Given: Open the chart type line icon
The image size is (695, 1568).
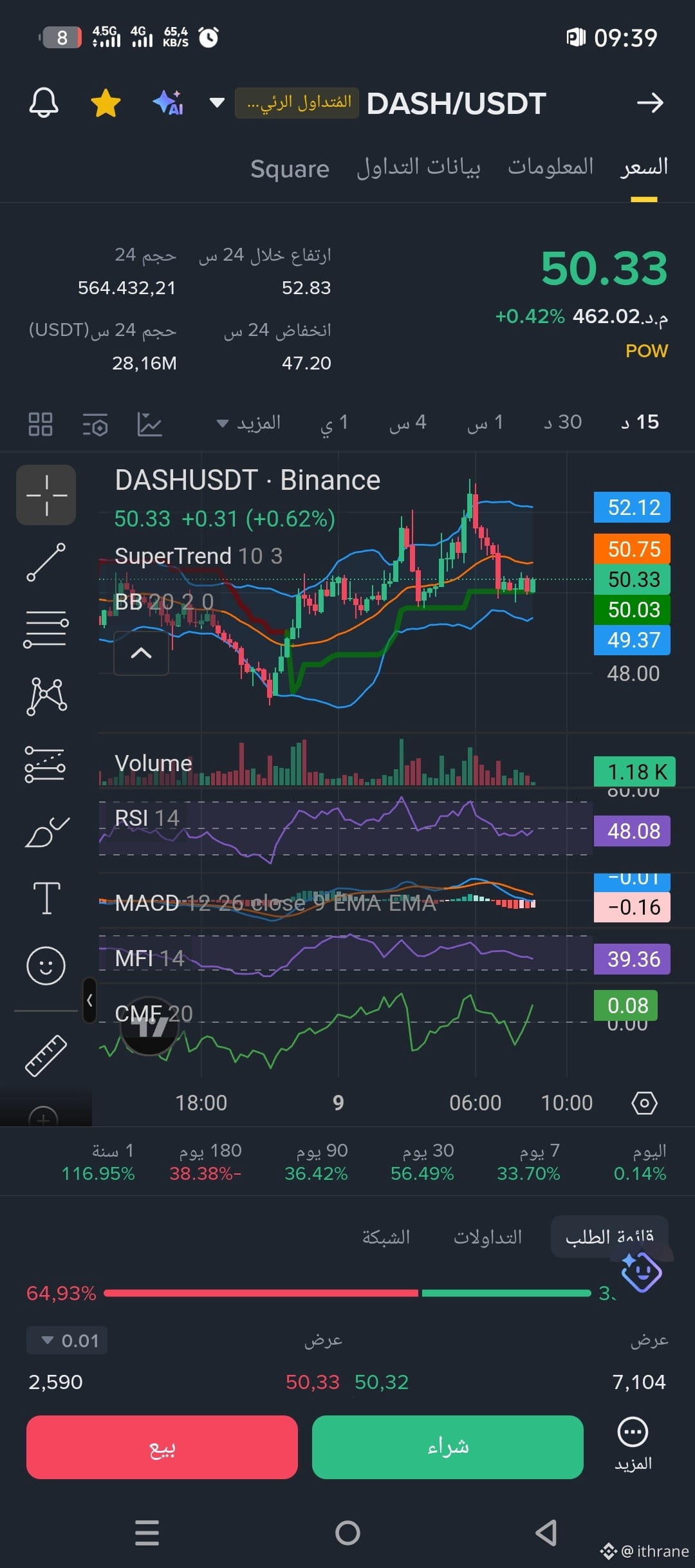Looking at the screenshot, I should [x=149, y=424].
